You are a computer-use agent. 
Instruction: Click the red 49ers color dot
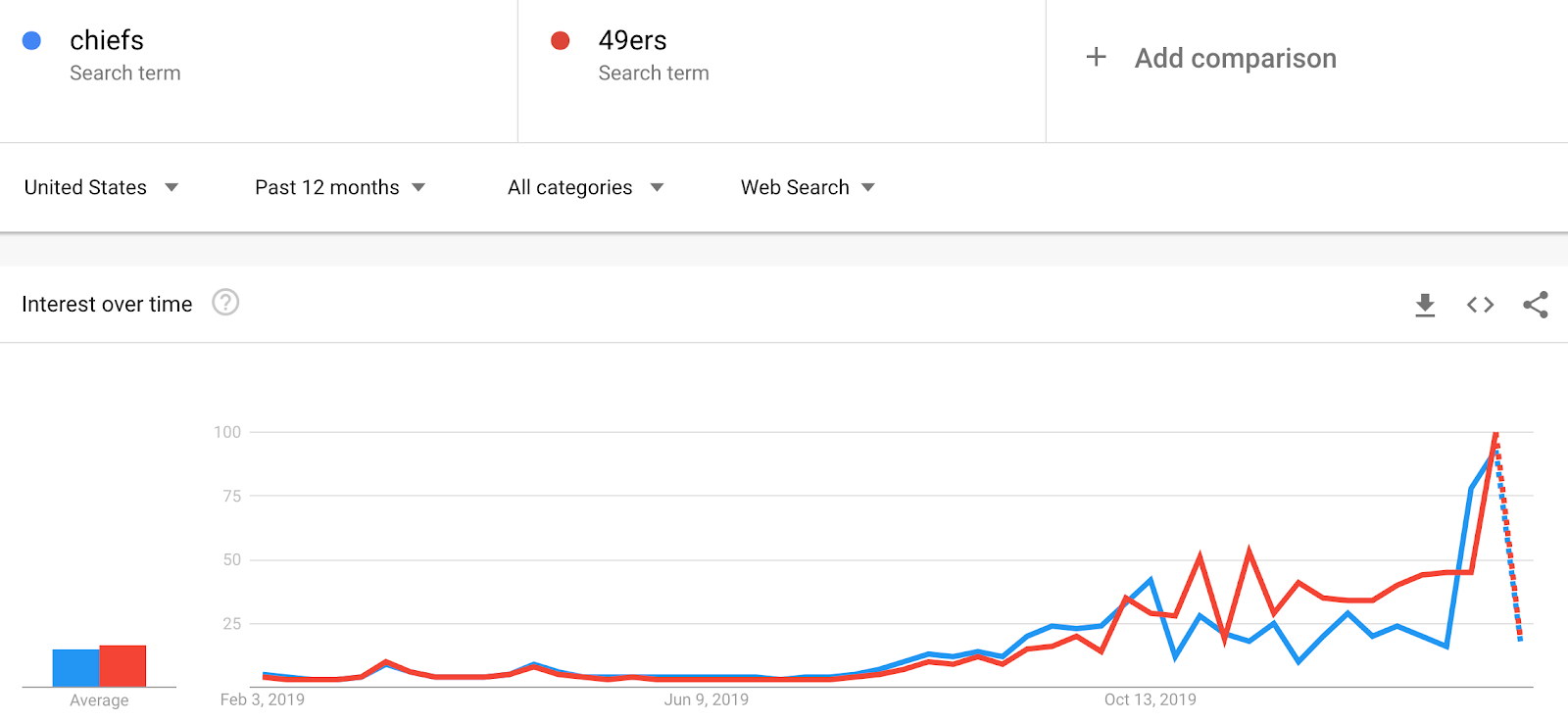click(x=561, y=40)
